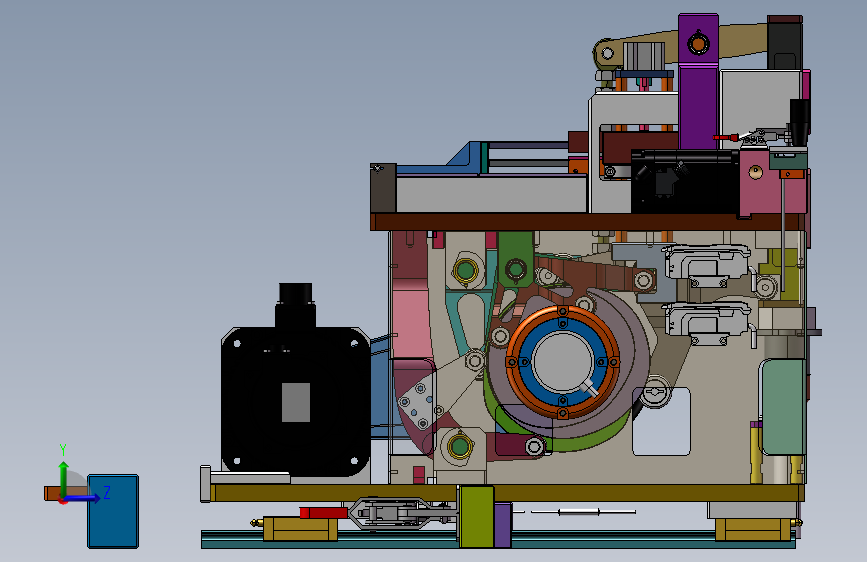Screen dimensions: 867x562
Task: Select the dark brown horizontal top plate
Action: pos(587,222)
